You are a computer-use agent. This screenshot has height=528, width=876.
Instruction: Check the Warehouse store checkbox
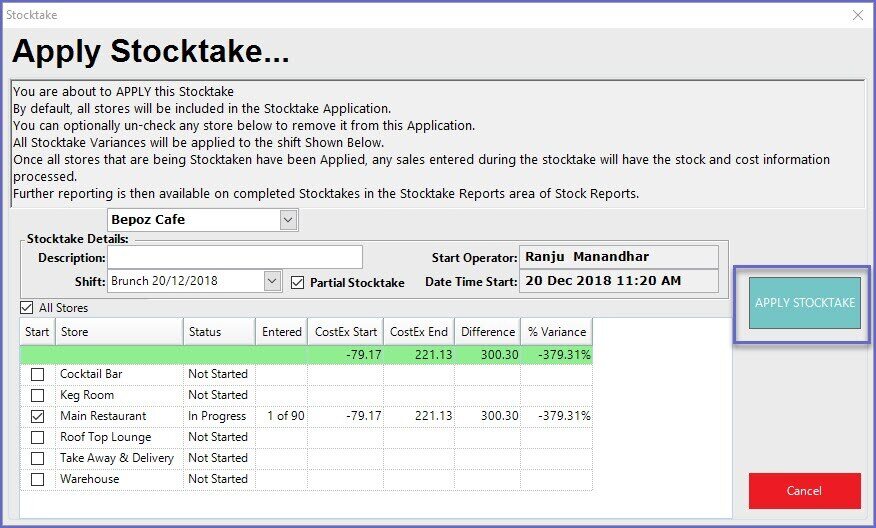pos(37,479)
